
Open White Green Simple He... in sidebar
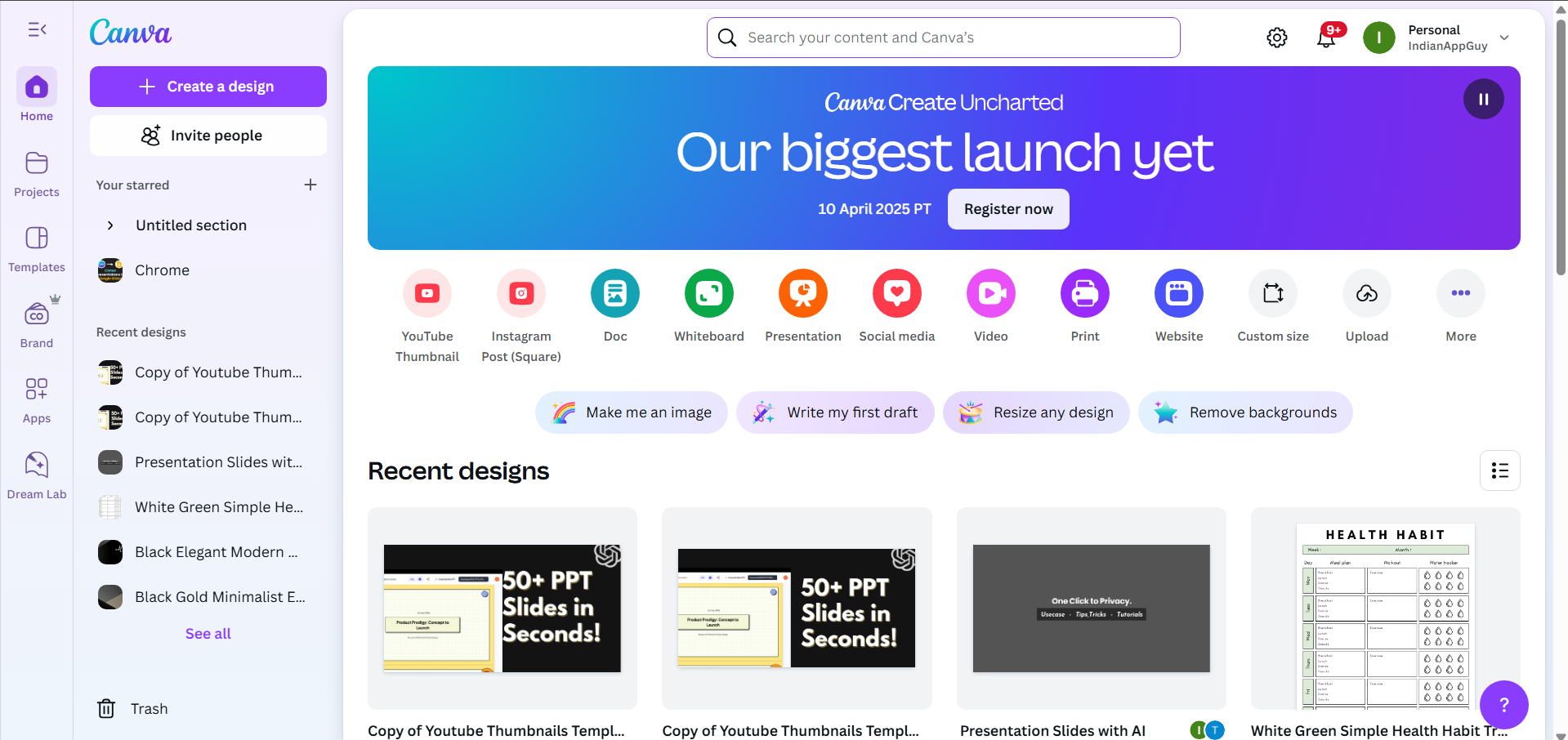tap(208, 507)
